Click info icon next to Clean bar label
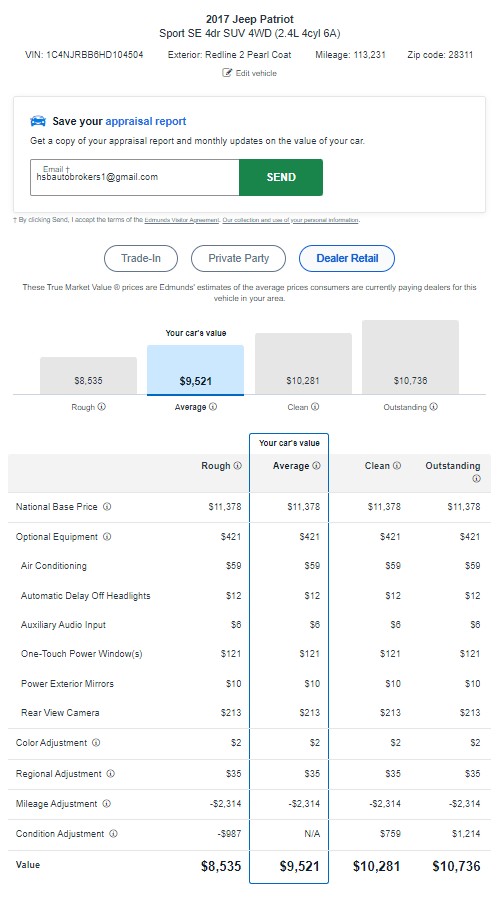The width and height of the screenshot is (499, 899). pos(315,406)
